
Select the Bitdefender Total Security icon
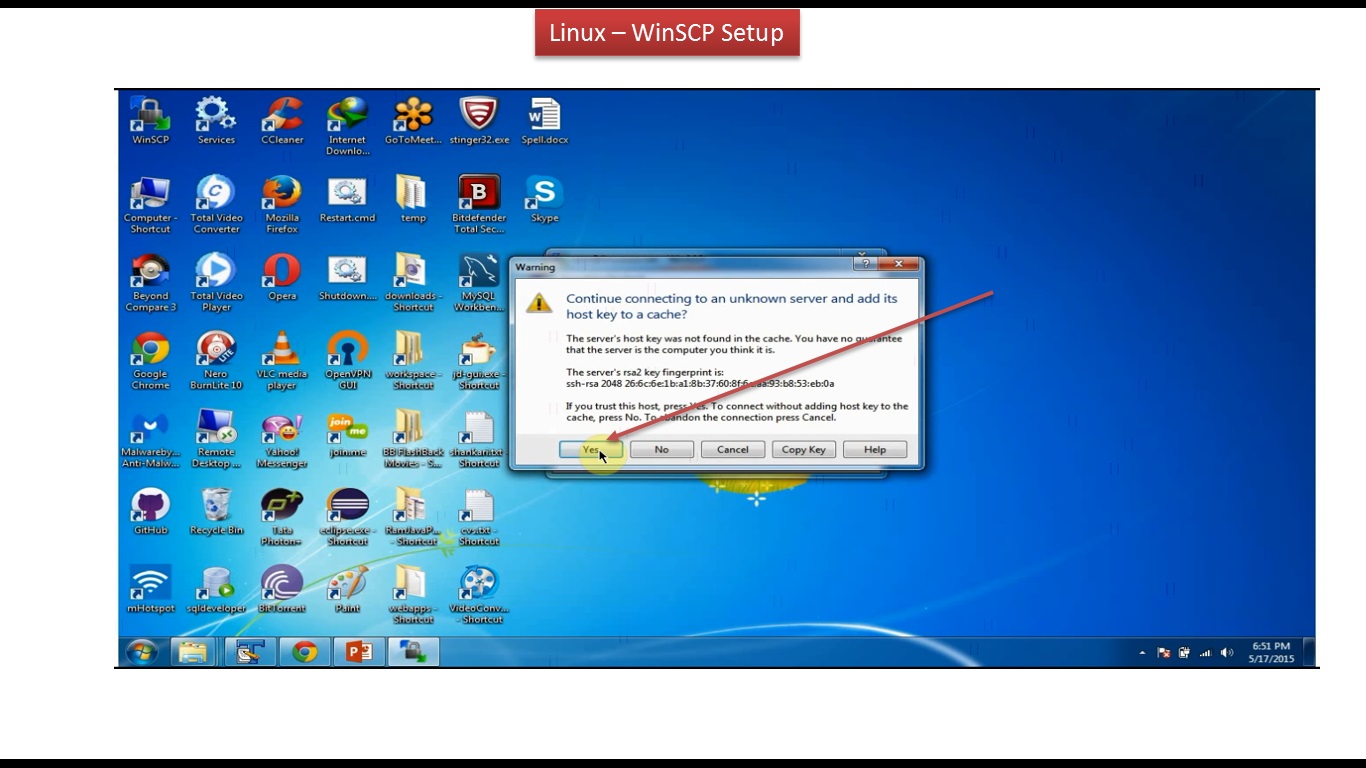click(479, 205)
